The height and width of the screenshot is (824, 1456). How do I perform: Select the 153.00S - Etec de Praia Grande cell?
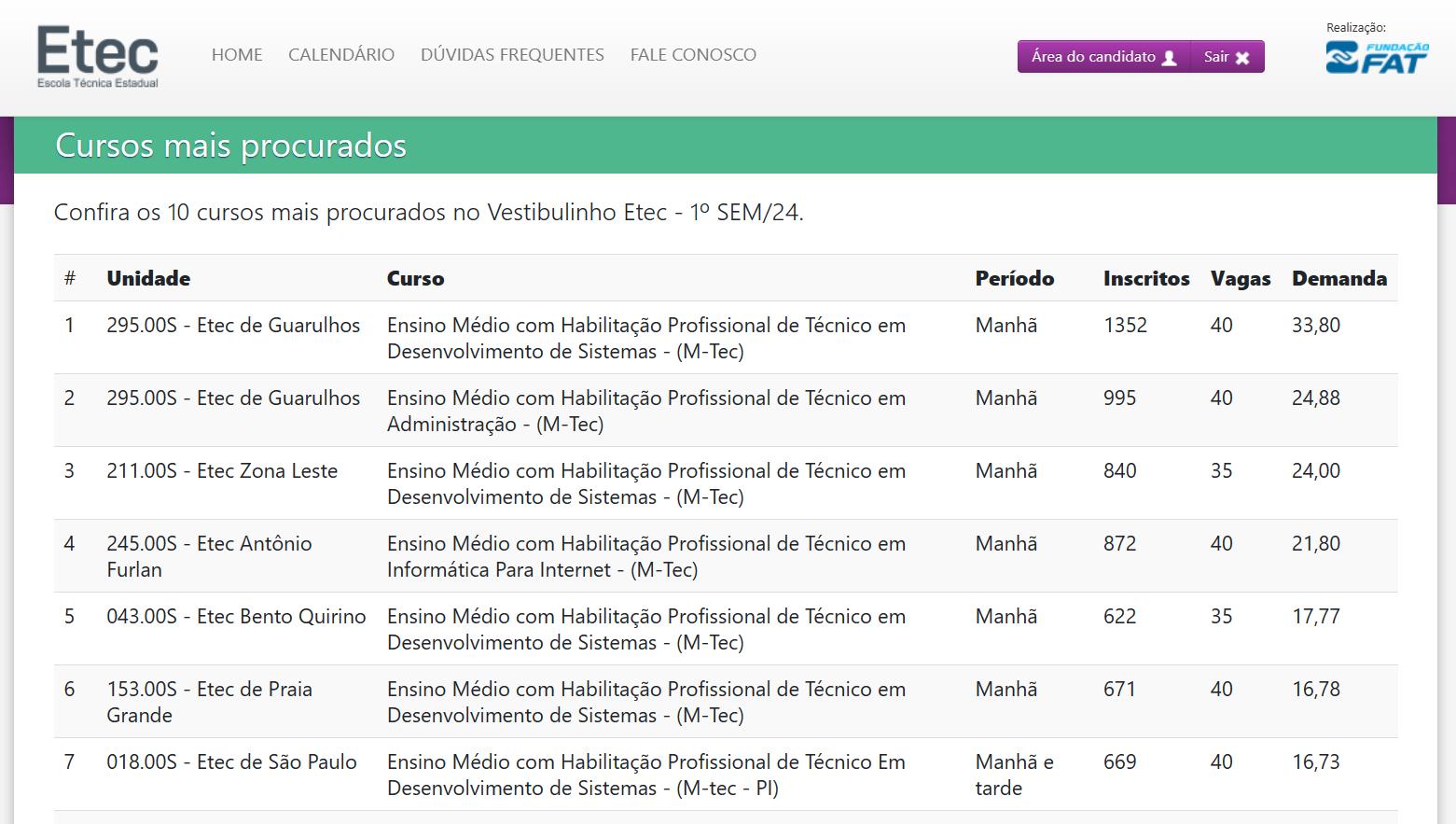tap(238, 702)
